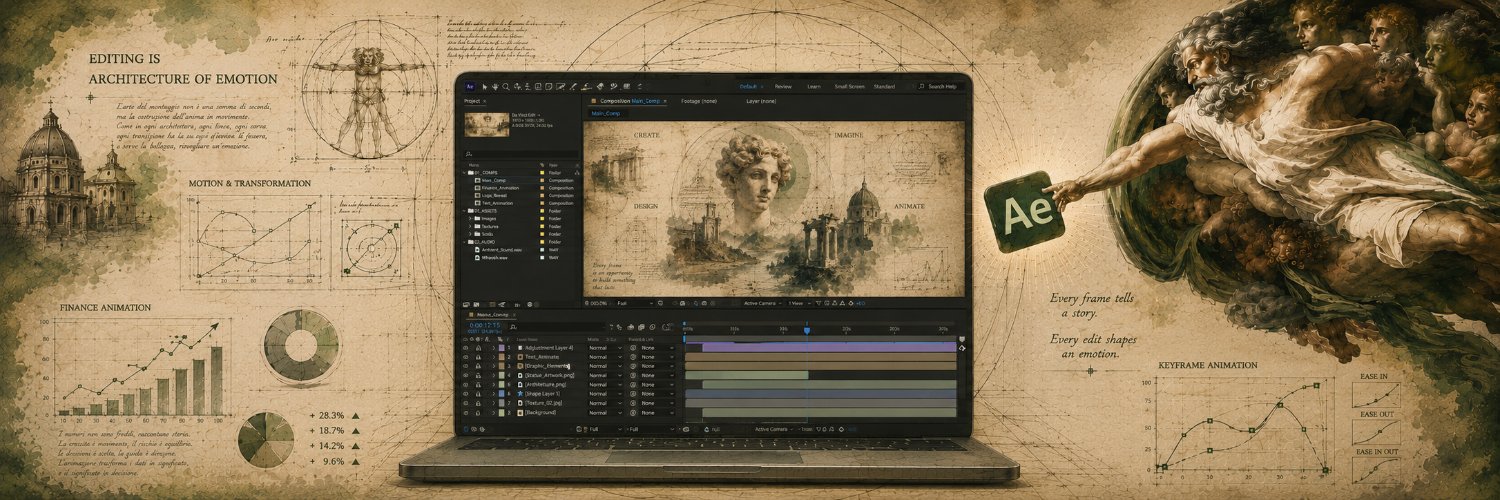Click the project preview thumbnail

coord(486,126)
